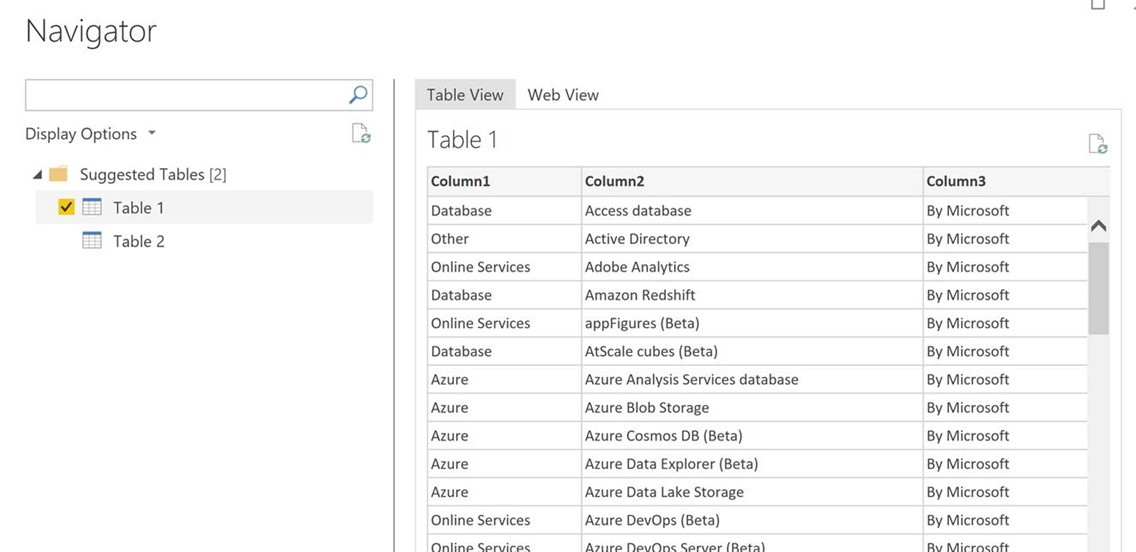
Task: Click the Column2 header
Action: click(615, 181)
